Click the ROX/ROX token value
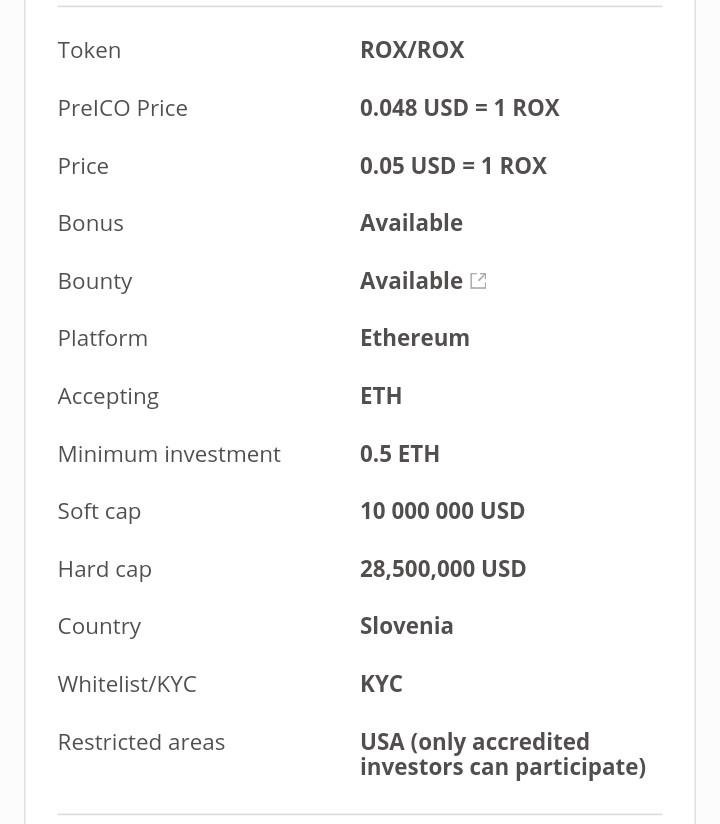 [412, 50]
